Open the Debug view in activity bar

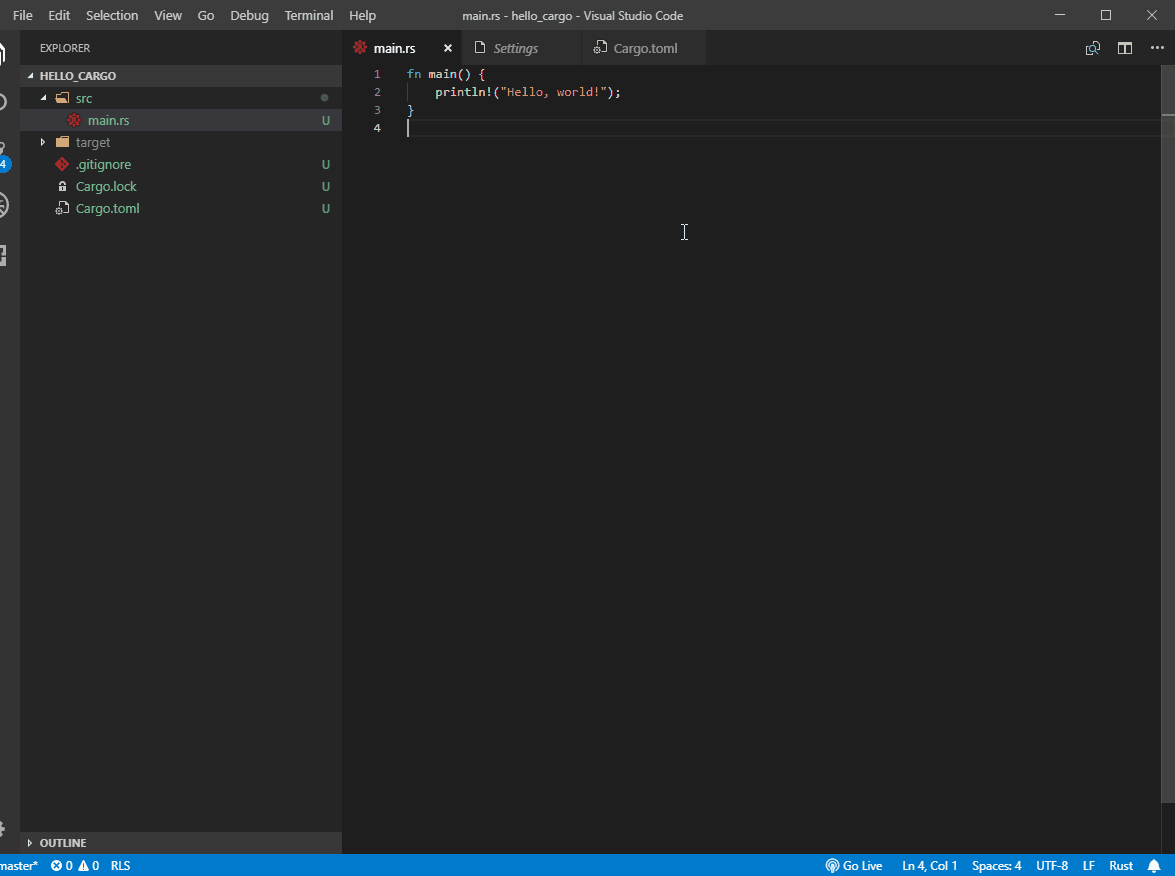[x=4, y=205]
